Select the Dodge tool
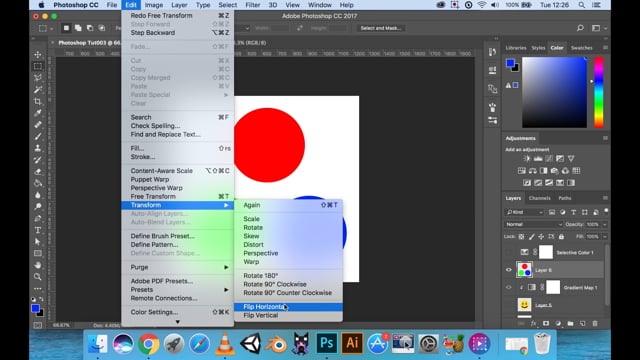640x360 pixels. [x=38, y=207]
